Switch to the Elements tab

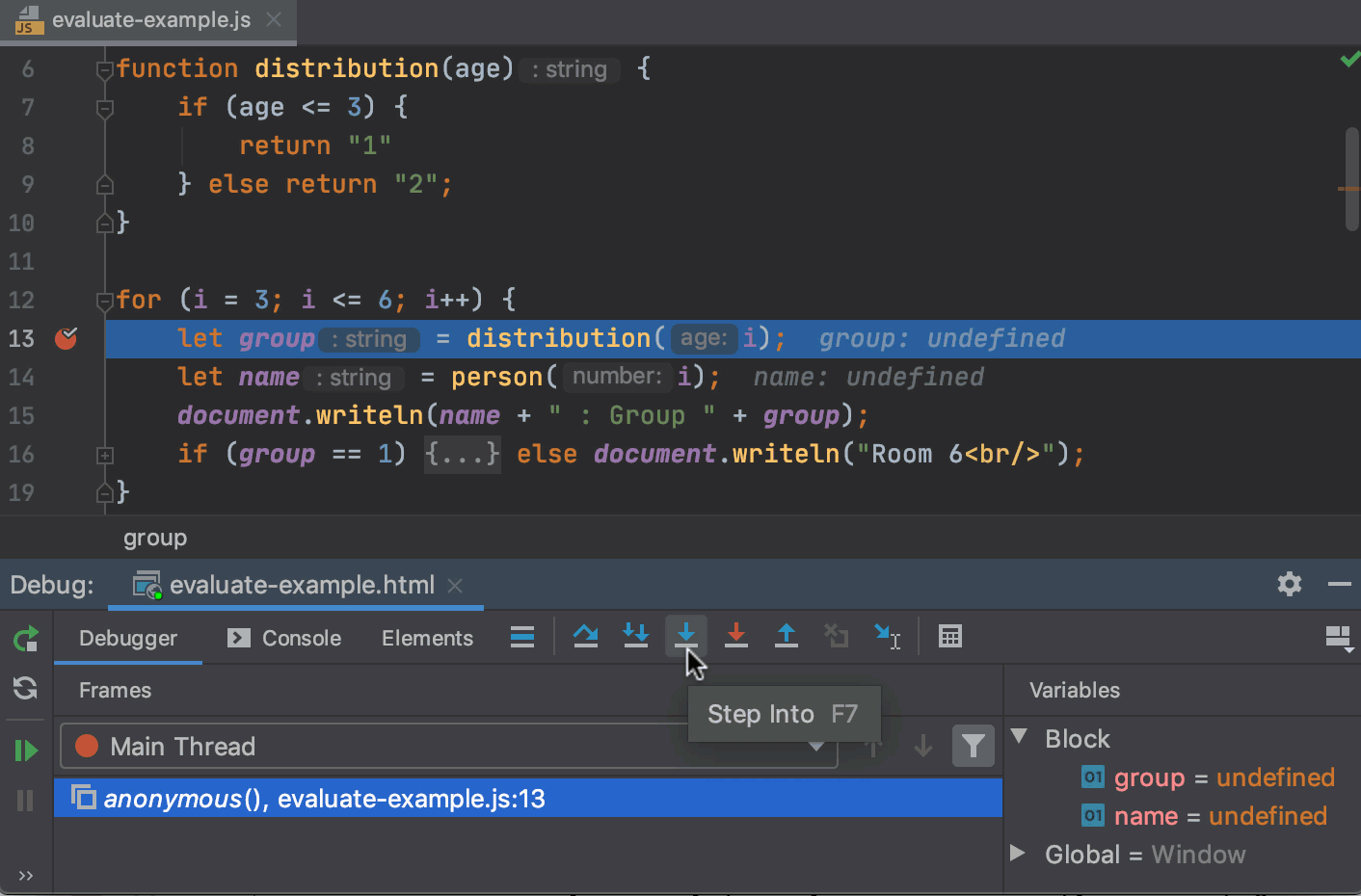point(427,638)
